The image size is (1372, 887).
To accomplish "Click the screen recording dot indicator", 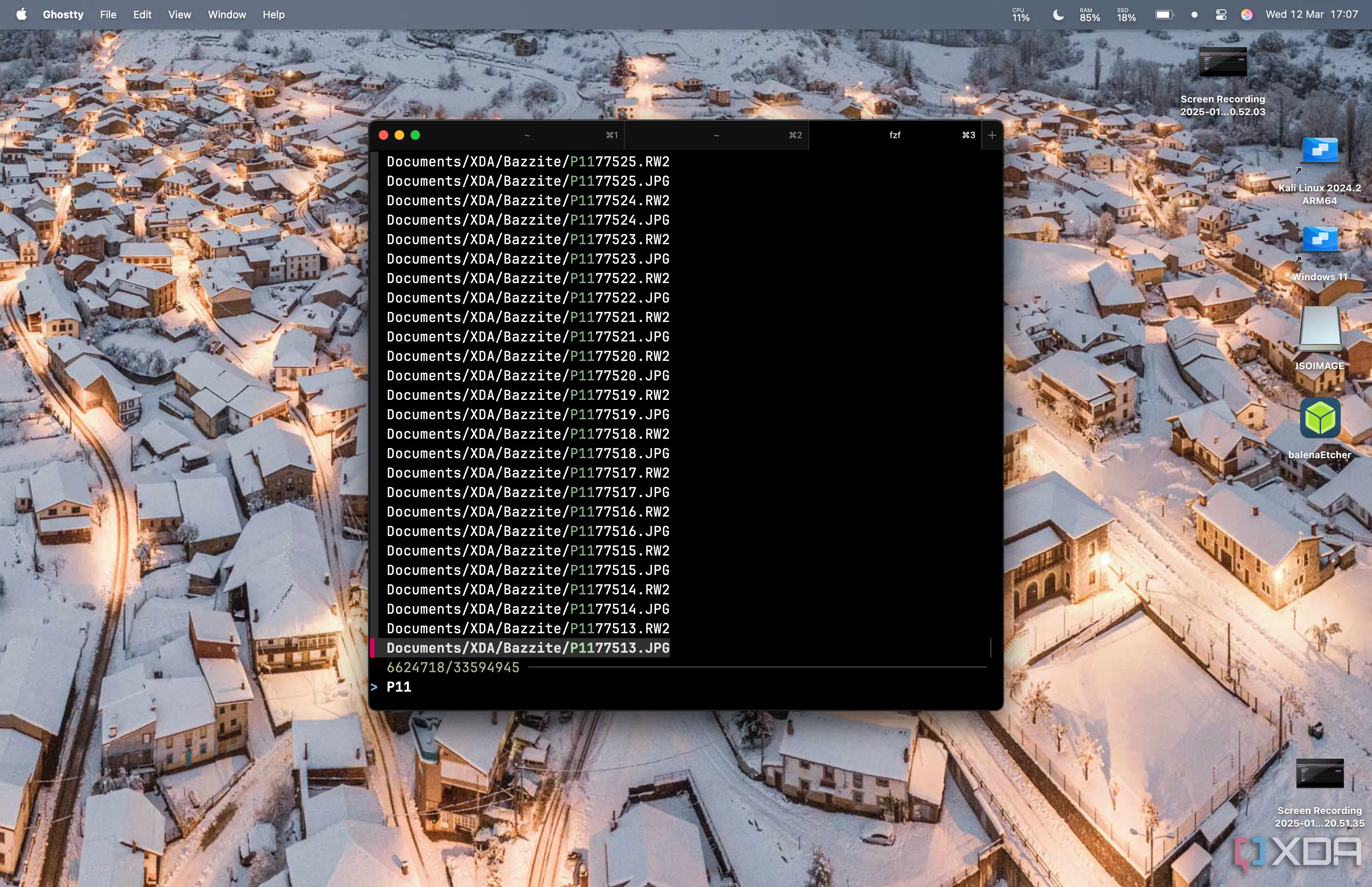I will tap(1194, 15).
